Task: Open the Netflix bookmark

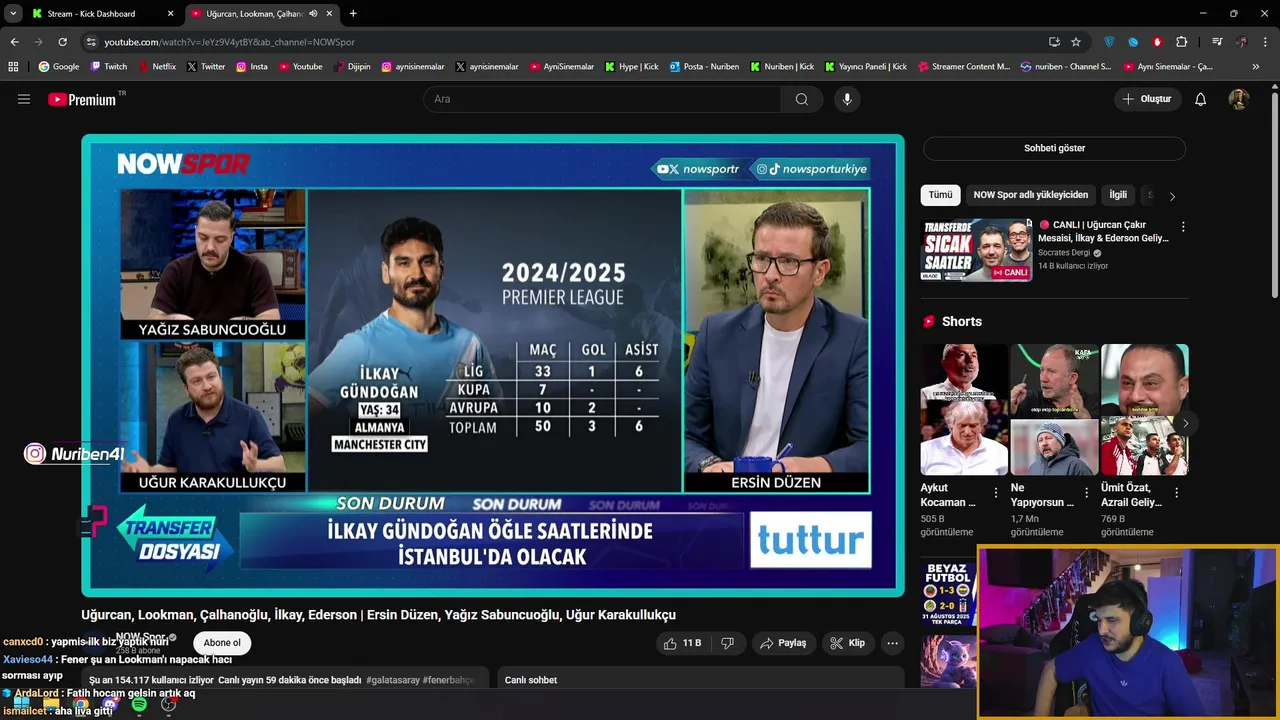Action: click(157, 67)
